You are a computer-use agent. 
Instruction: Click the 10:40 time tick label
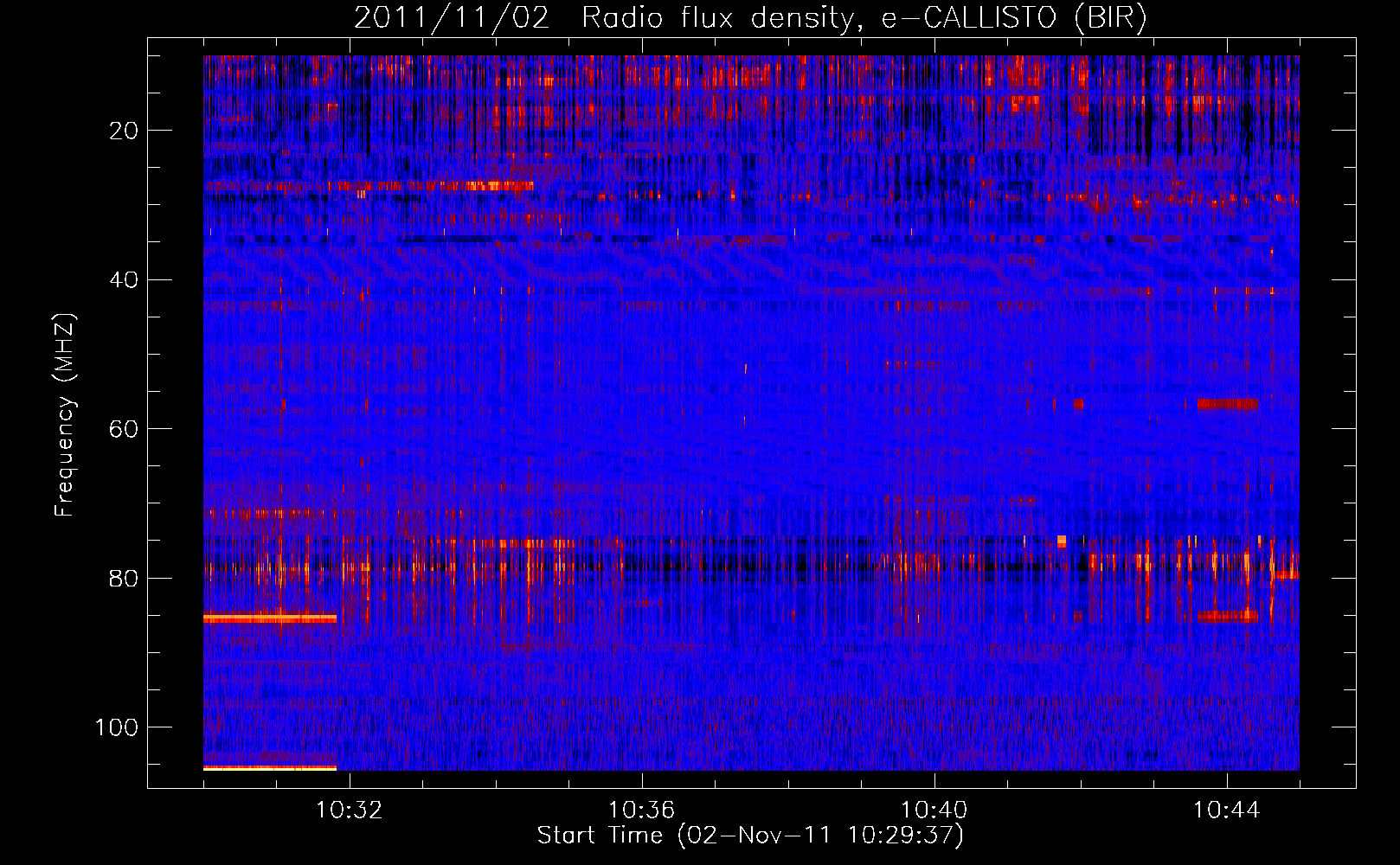(934, 811)
